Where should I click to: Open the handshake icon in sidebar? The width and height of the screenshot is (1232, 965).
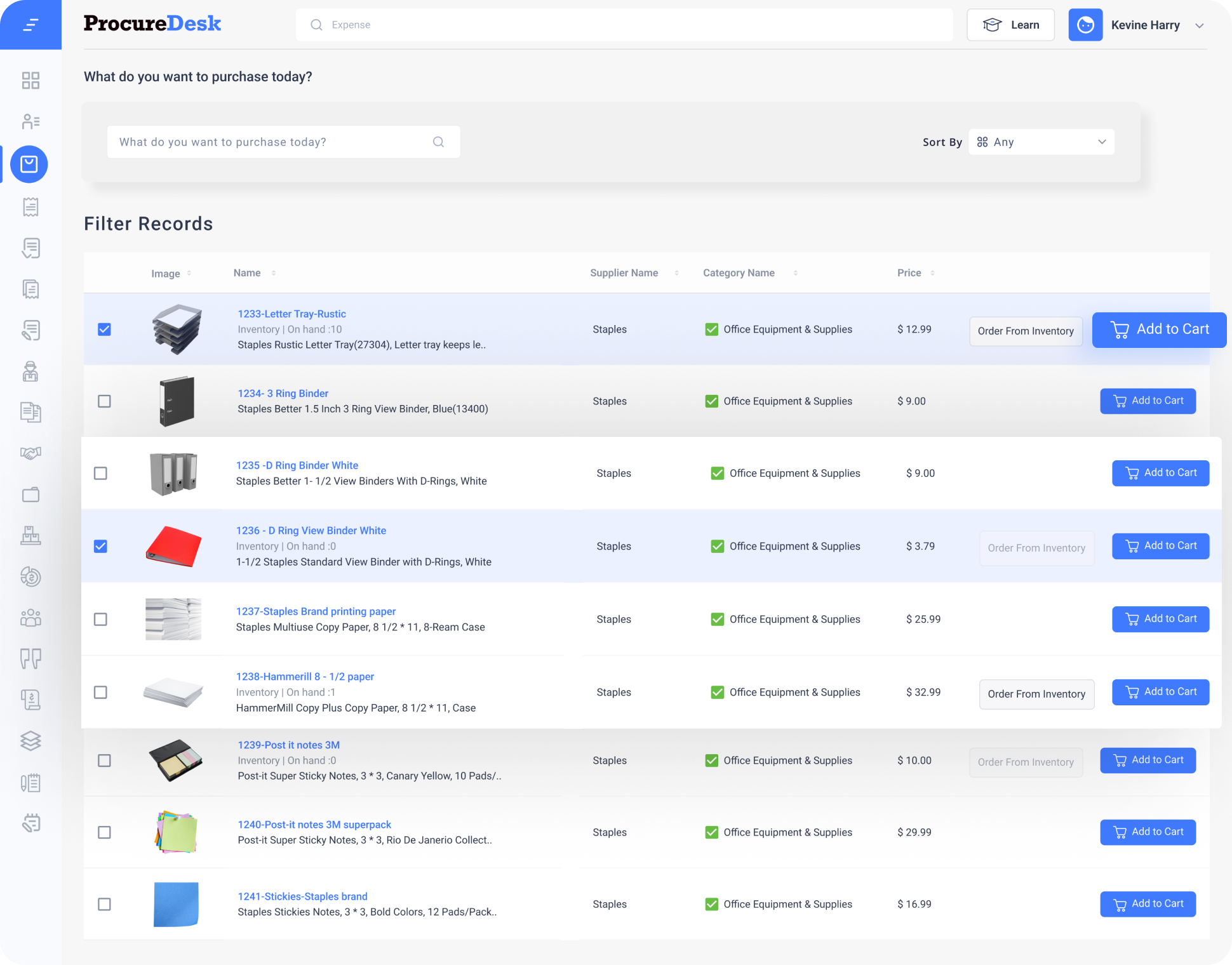(x=30, y=453)
